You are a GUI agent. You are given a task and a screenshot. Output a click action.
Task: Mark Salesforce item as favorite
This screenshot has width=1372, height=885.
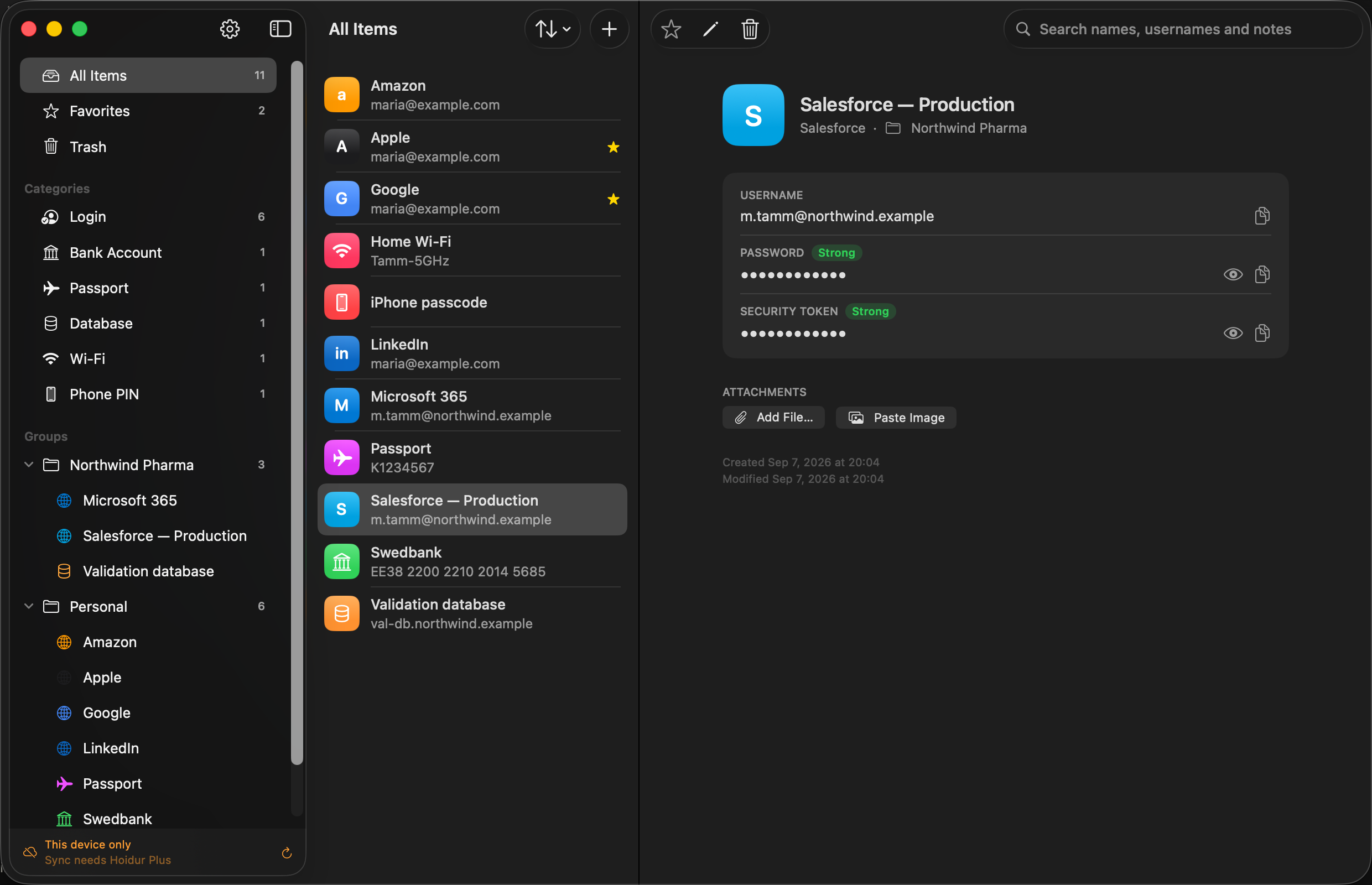(671, 29)
